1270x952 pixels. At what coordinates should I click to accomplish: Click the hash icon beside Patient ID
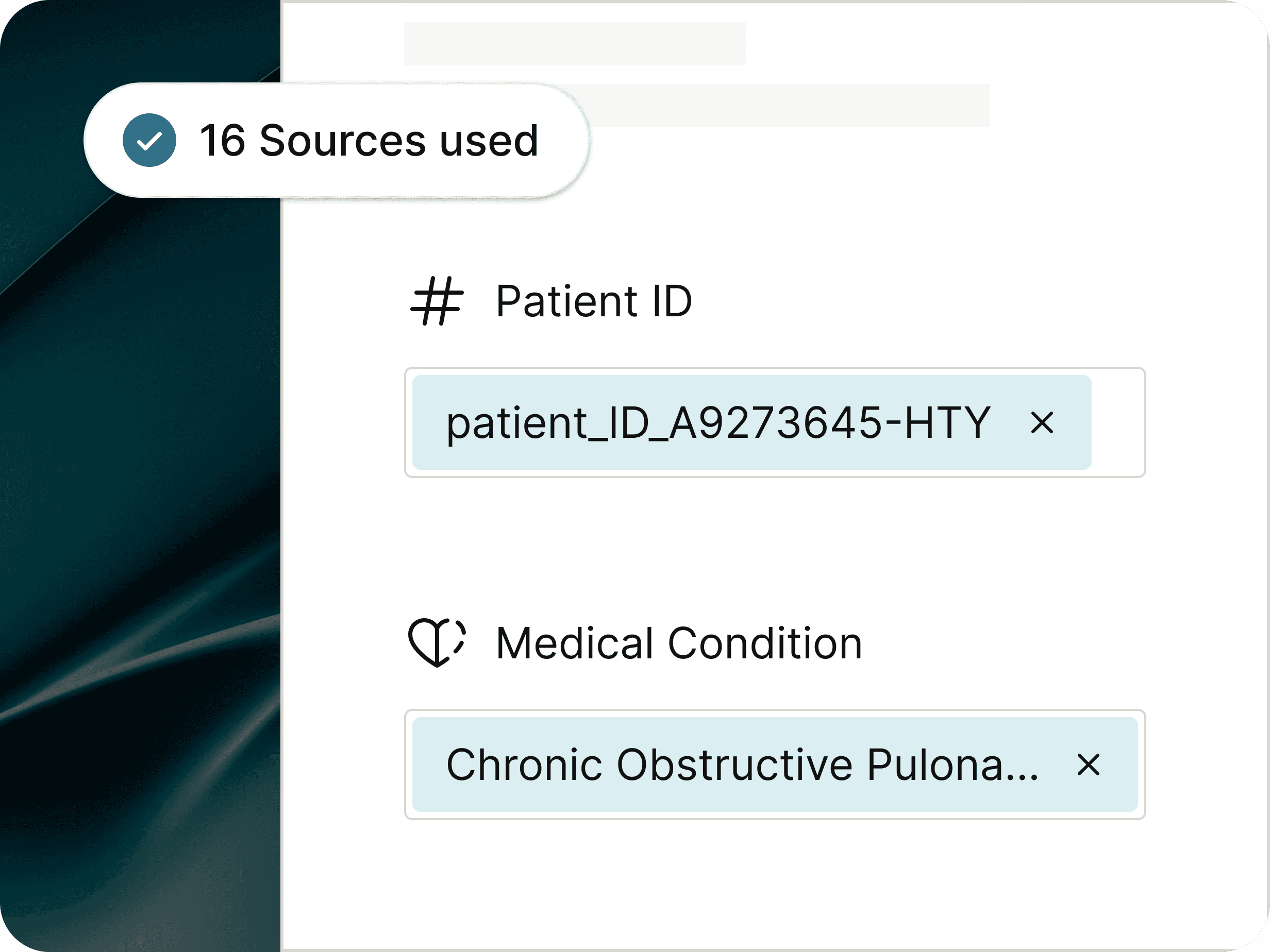point(437,301)
